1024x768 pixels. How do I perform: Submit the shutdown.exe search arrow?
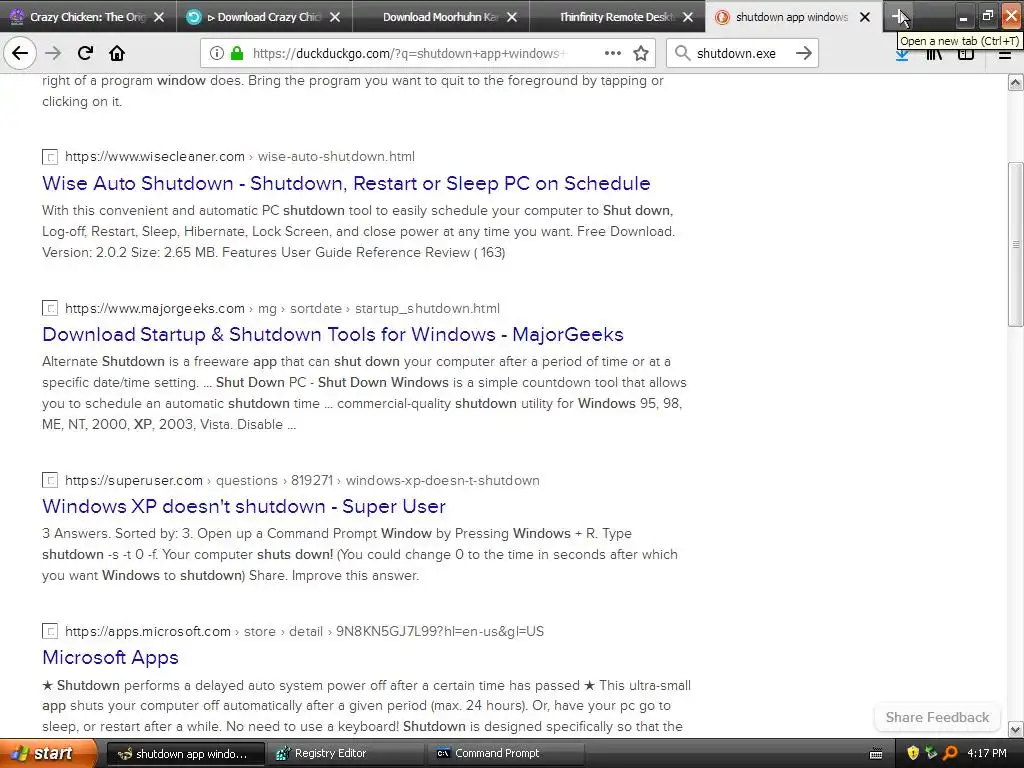(x=804, y=53)
